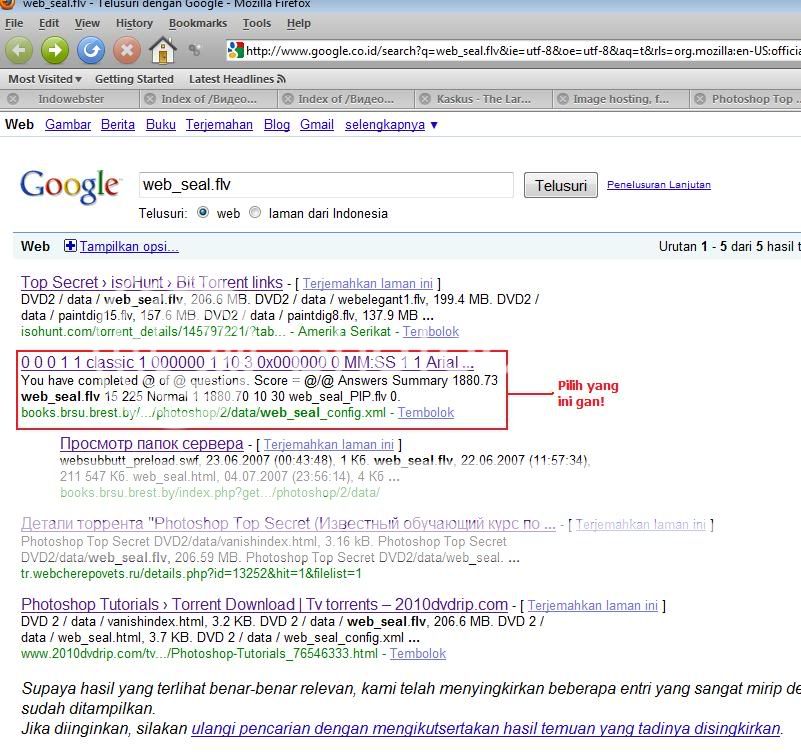Open the Penelusuran Lanjutan link
This screenshot has height=753, width=801.
point(658,185)
